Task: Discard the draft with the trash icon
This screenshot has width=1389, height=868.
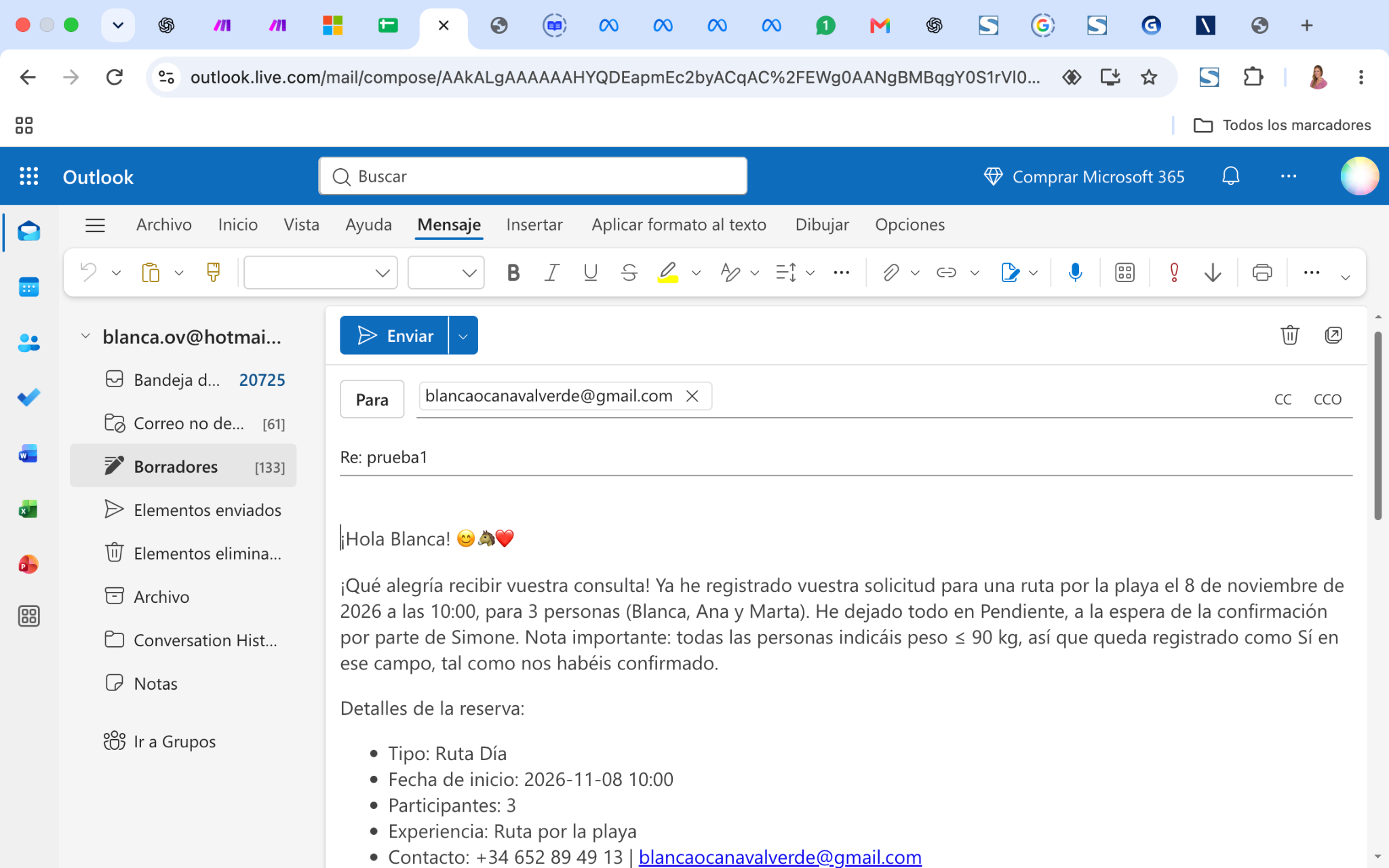Action: [x=1289, y=335]
